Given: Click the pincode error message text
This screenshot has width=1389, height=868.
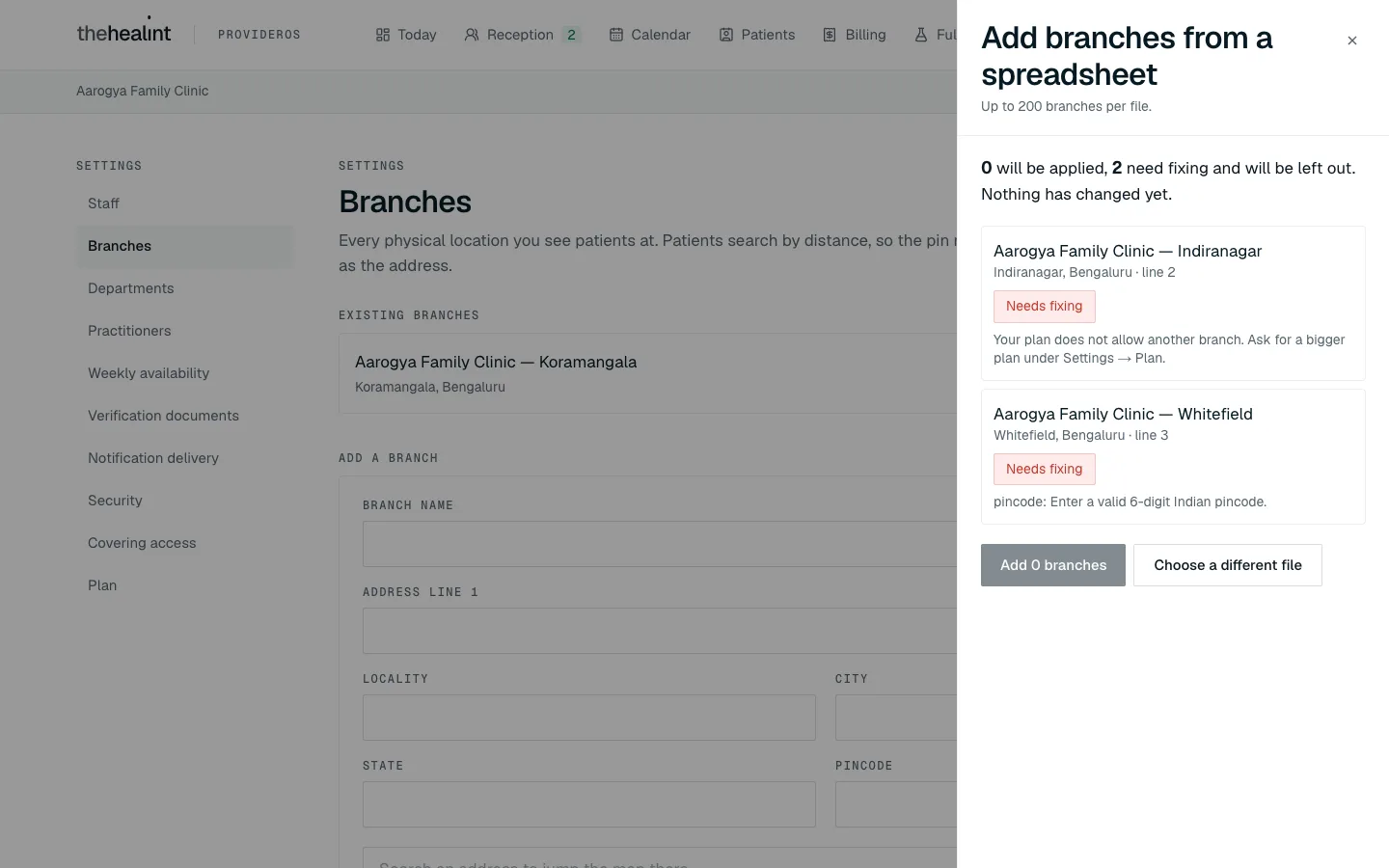Looking at the screenshot, I should [x=1130, y=502].
